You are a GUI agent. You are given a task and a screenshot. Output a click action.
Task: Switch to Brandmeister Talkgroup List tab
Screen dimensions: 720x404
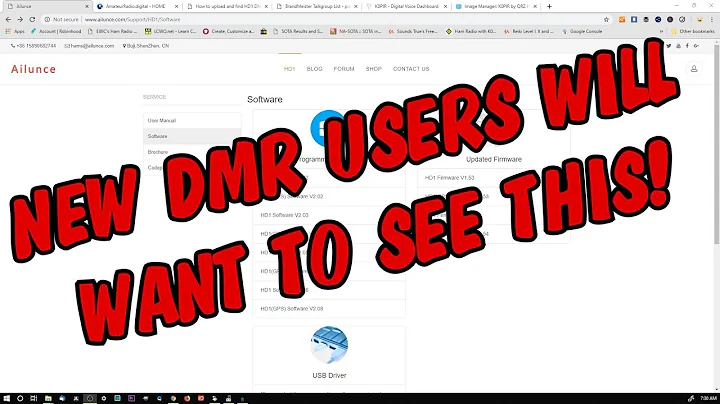pos(317,6)
